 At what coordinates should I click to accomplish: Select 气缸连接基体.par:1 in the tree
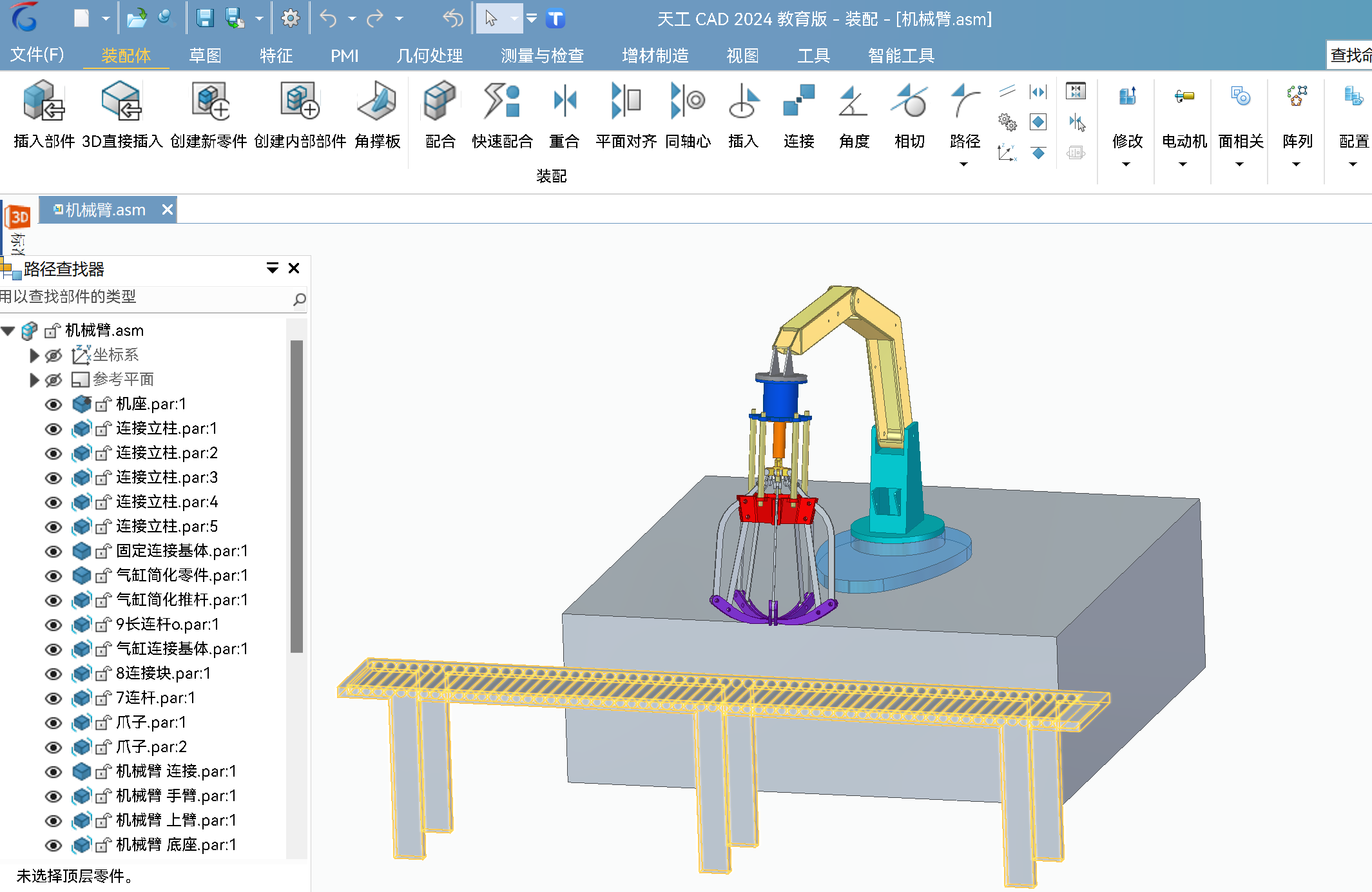[x=182, y=649]
